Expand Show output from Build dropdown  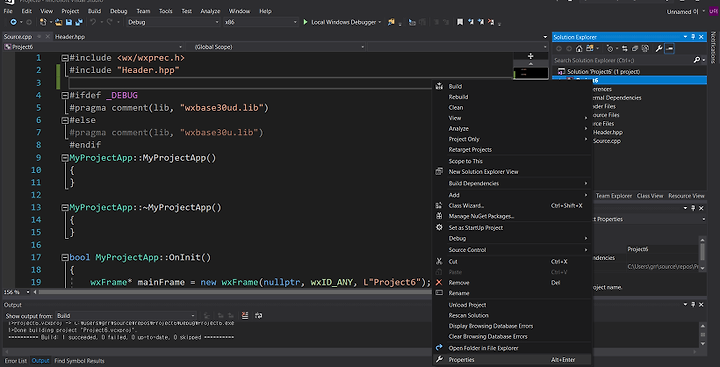click(126, 316)
